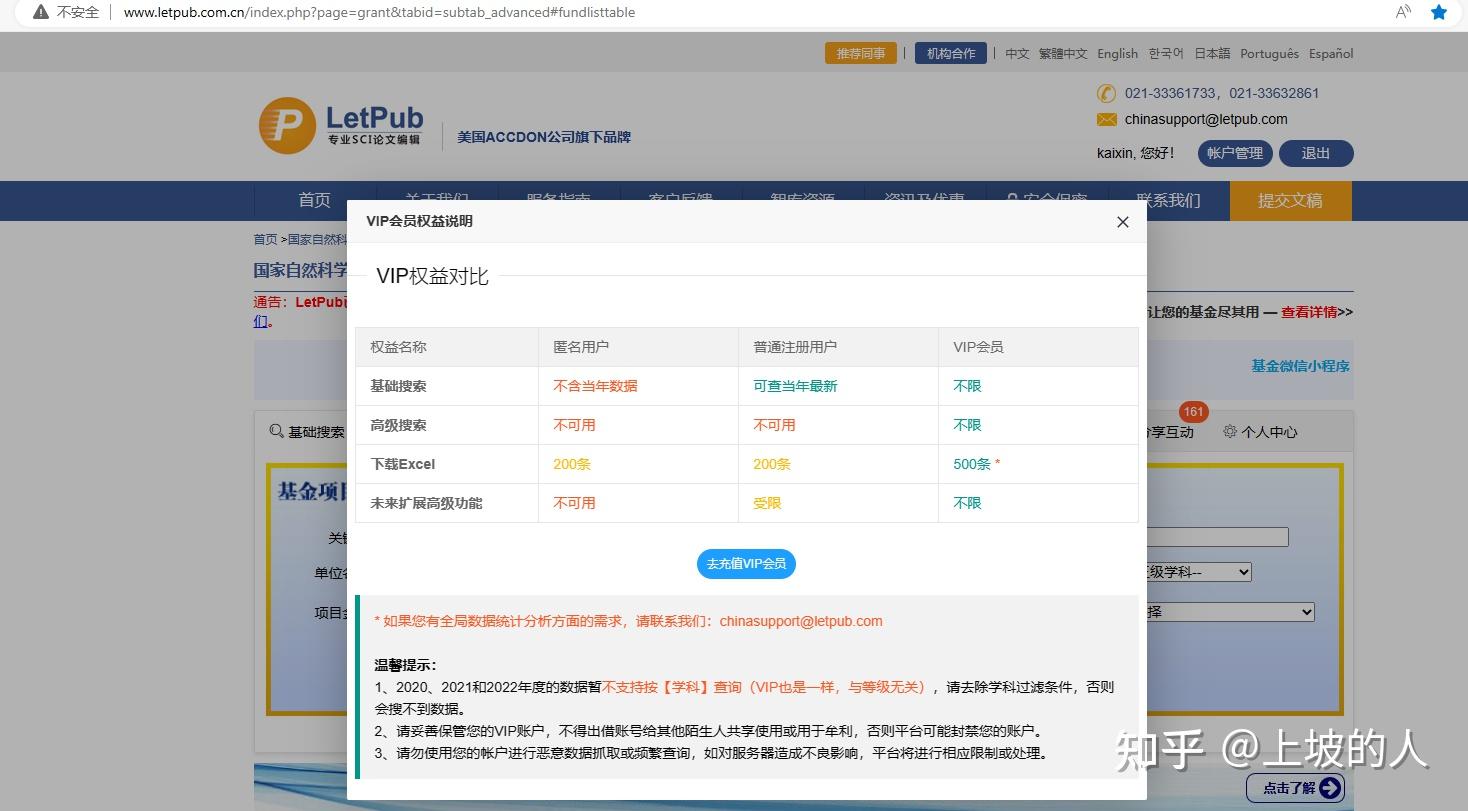Click the gear icon next to 个人中心
This screenshot has width=1468, height=811.
tap(1229, 431)
